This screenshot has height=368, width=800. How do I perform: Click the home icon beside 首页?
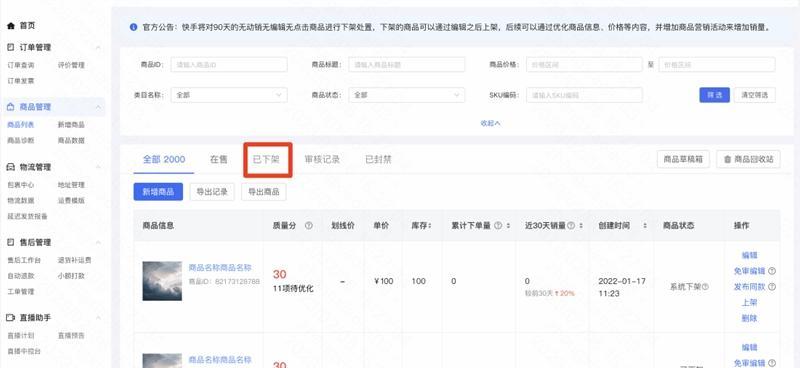click(x=11, y=26)
